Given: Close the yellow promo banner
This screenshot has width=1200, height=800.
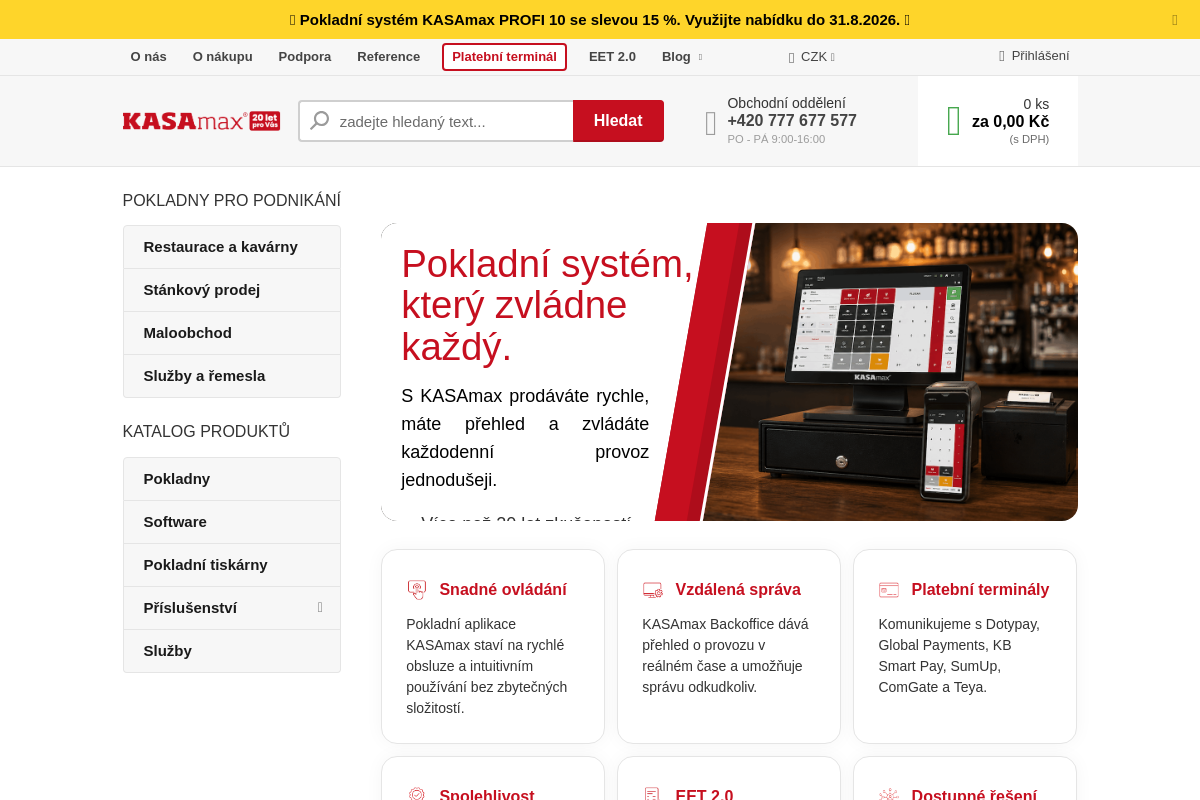Looking at the screenshot, I should (1174, 20).
